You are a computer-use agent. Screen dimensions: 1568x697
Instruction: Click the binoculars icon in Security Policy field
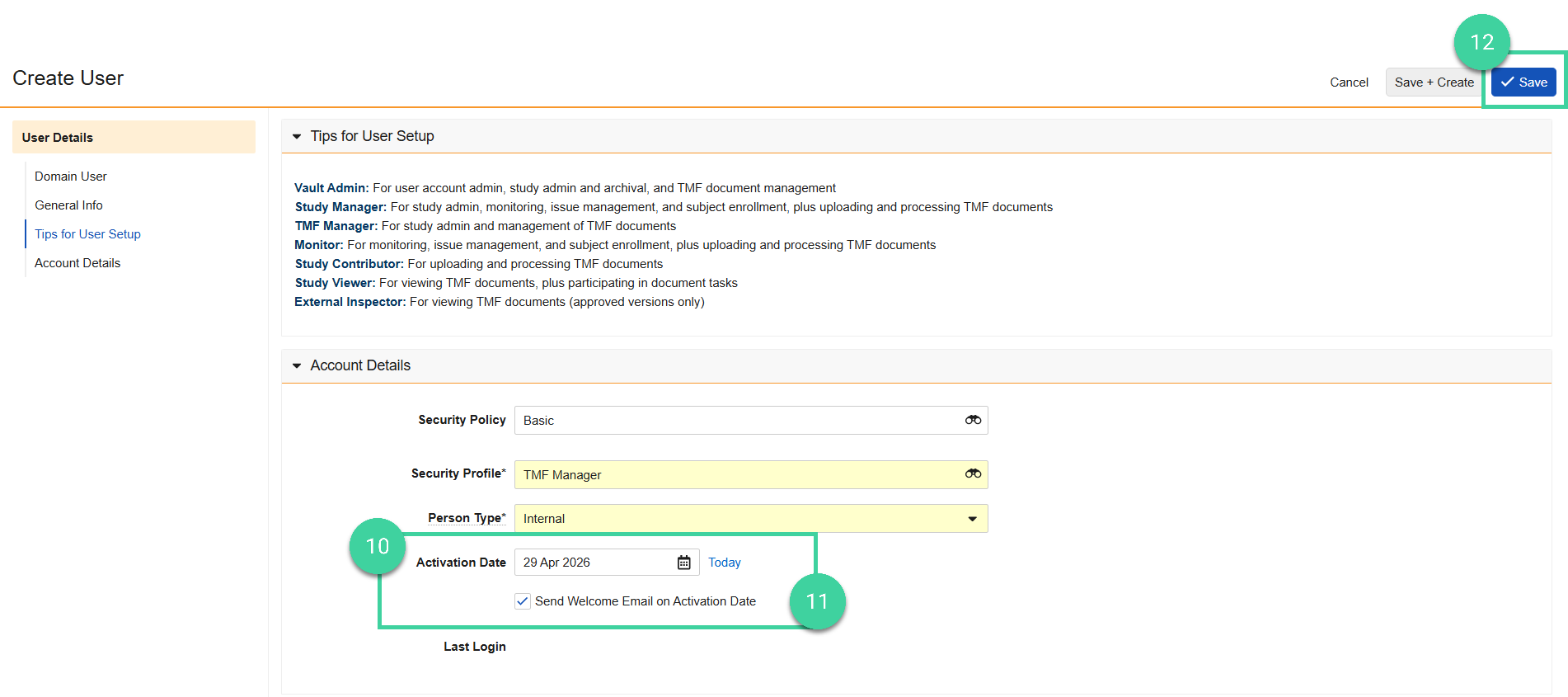pos(973,420)
